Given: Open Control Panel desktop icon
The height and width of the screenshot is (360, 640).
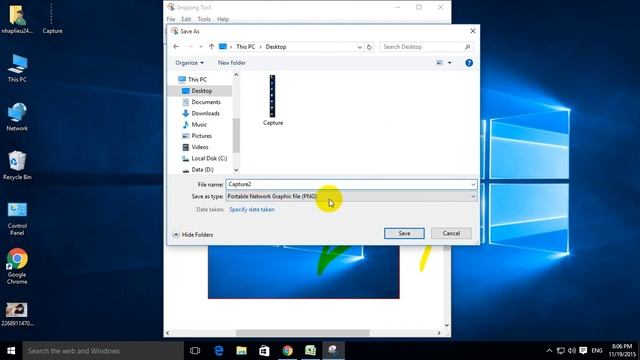Looking at the screenshot, I should pos(17,218).
